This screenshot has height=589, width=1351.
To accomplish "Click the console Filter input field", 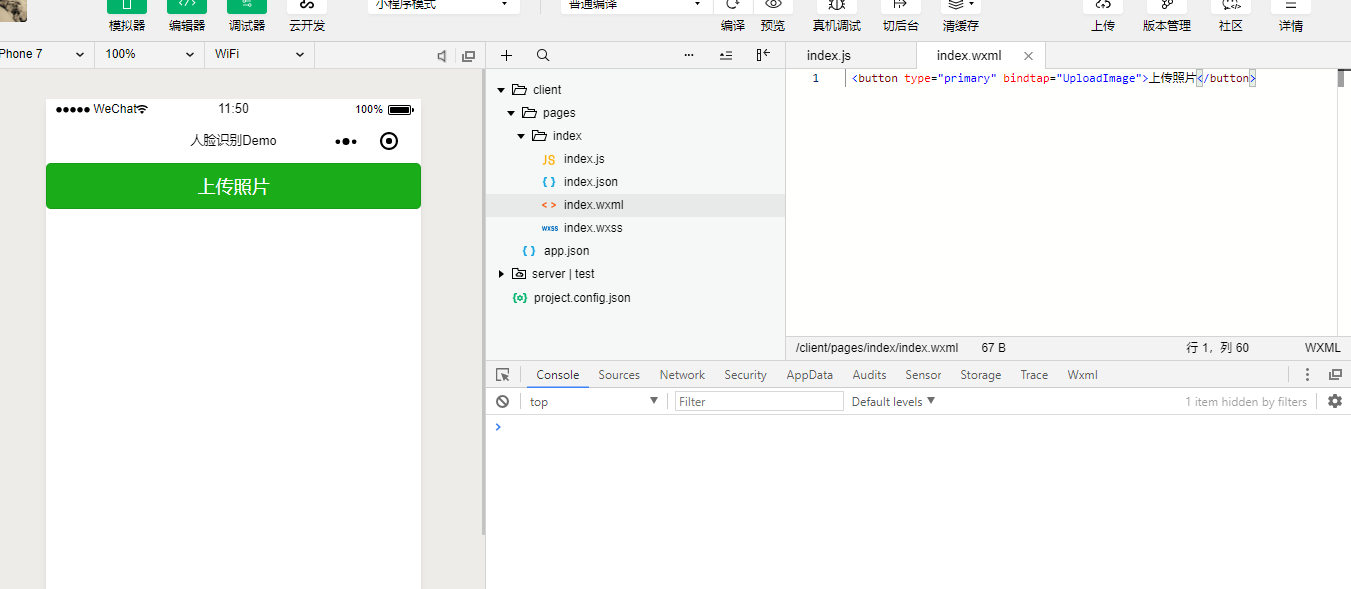I will pos(759,401).
